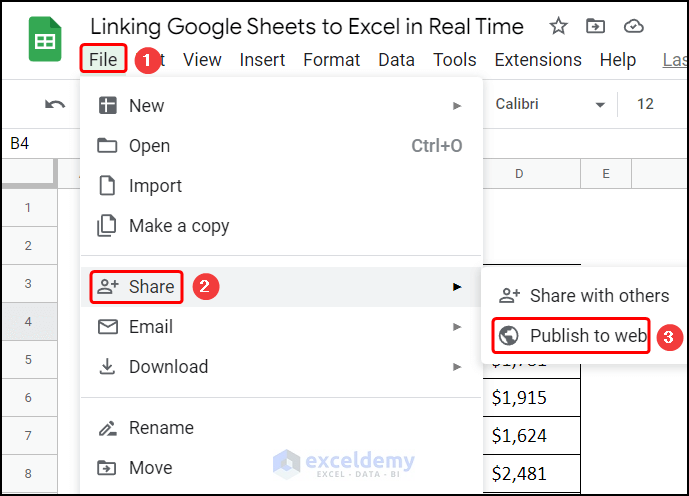Screen dimensions: 689x496
Task: Open the Help menu
Action: (x=618, y=59)
